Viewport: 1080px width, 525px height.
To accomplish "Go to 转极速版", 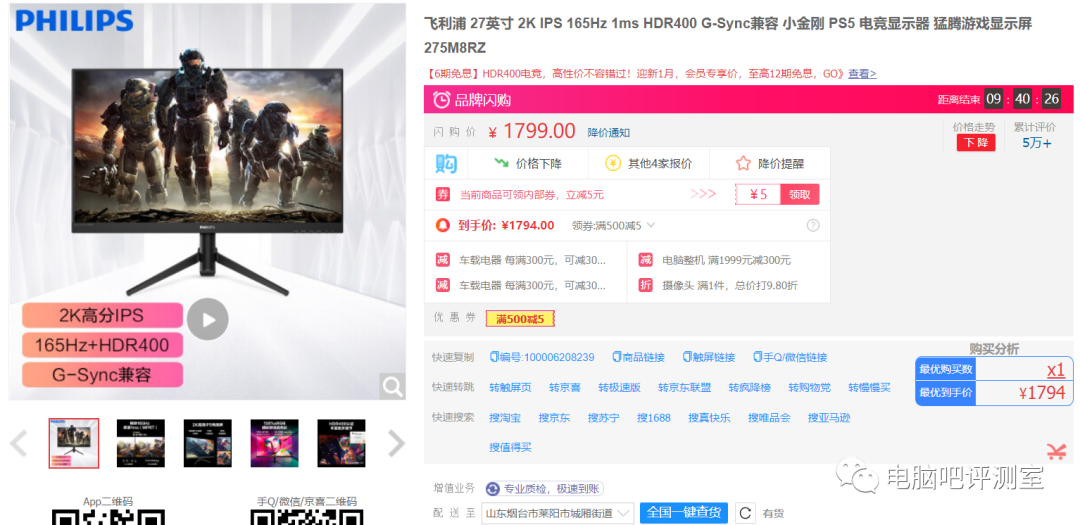I will [x=619, y=387].
